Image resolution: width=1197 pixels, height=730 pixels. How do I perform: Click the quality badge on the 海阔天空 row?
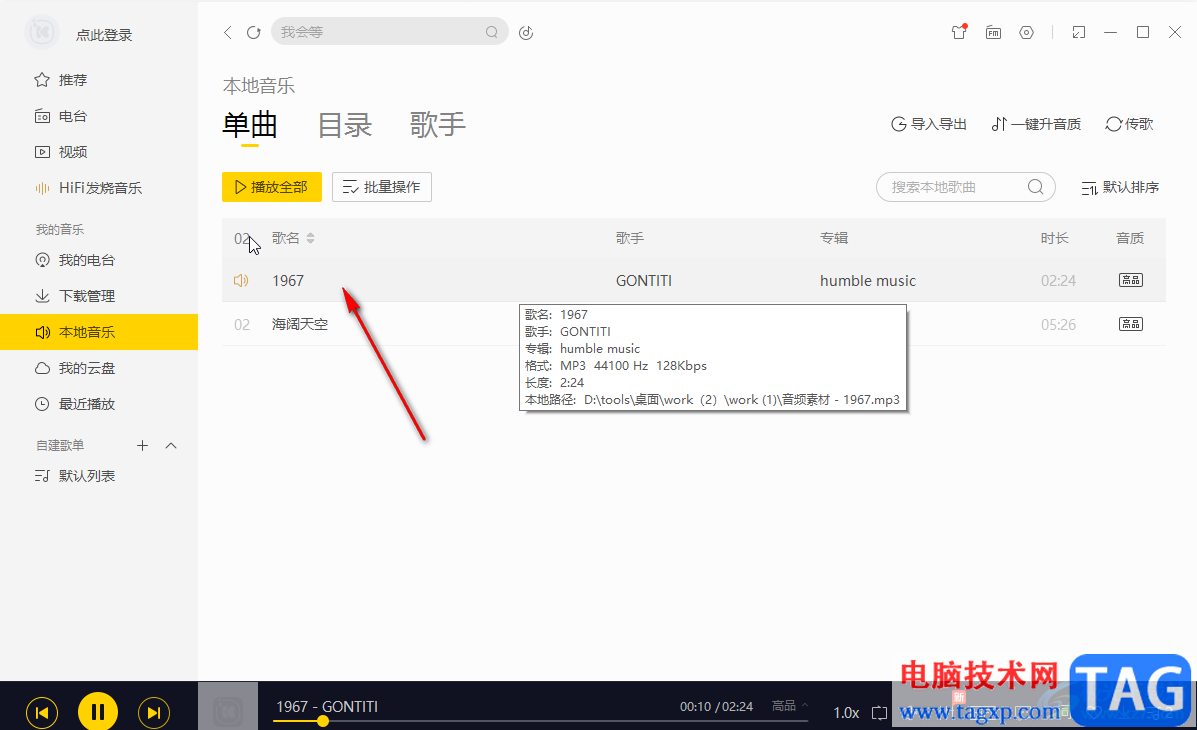1131,325
